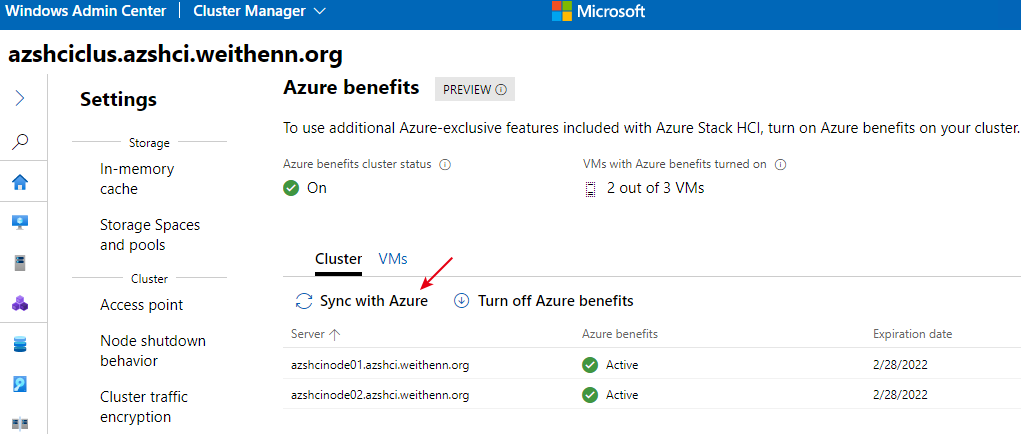Open the Virtual machines monitor icon

point(20,223)
